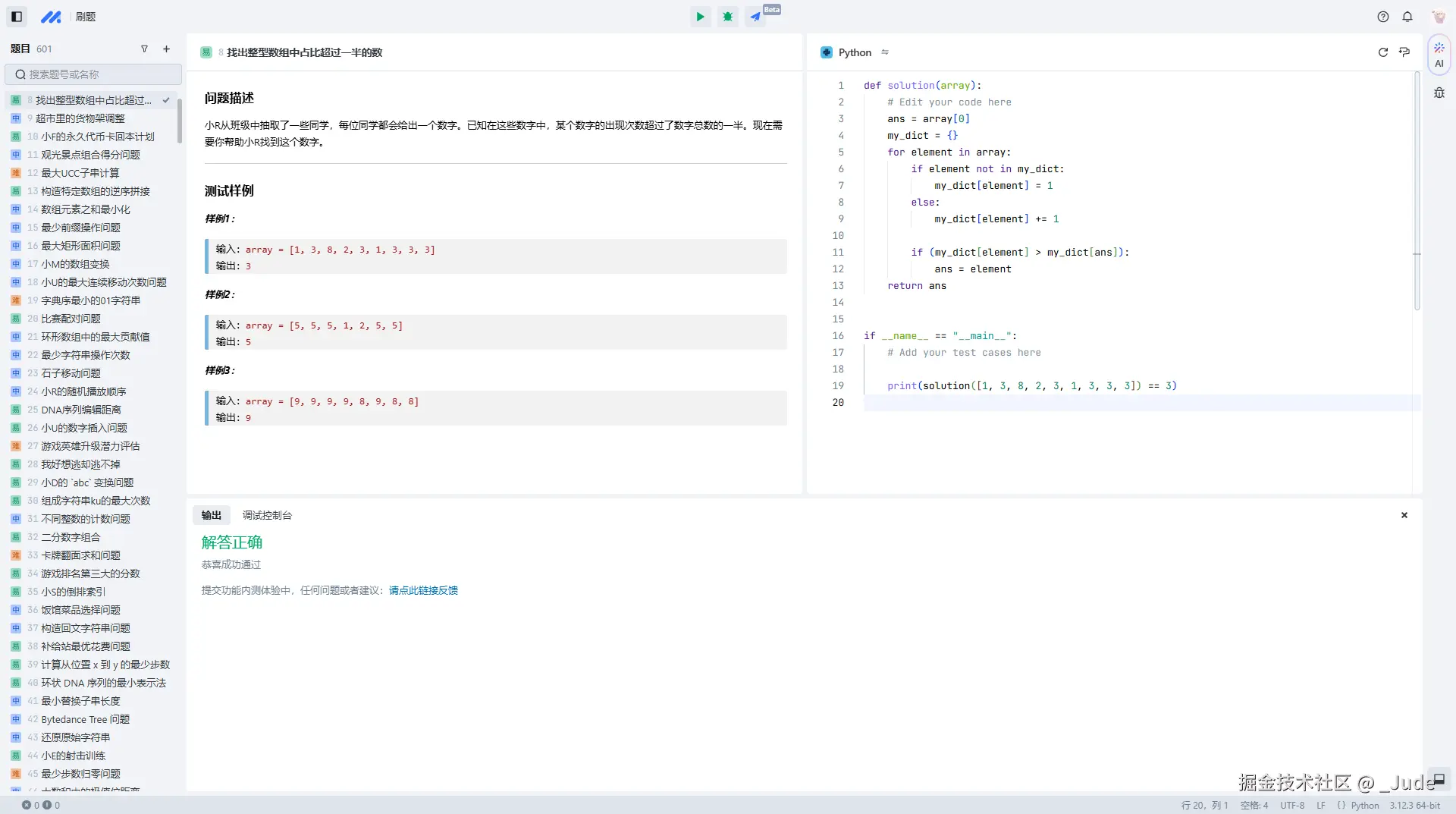
Task: Switch to the 输出 tab
Action: click(x=212, y=515)
